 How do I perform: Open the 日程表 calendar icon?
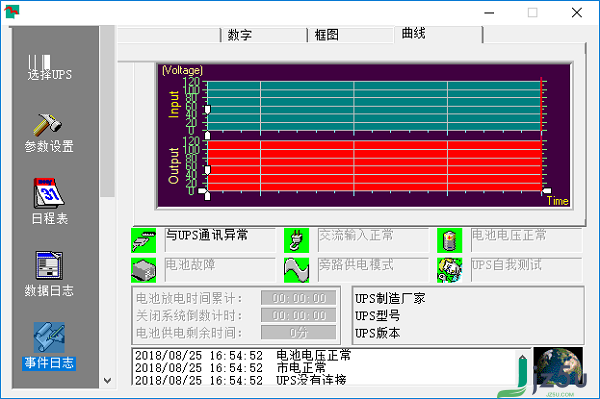49,201
